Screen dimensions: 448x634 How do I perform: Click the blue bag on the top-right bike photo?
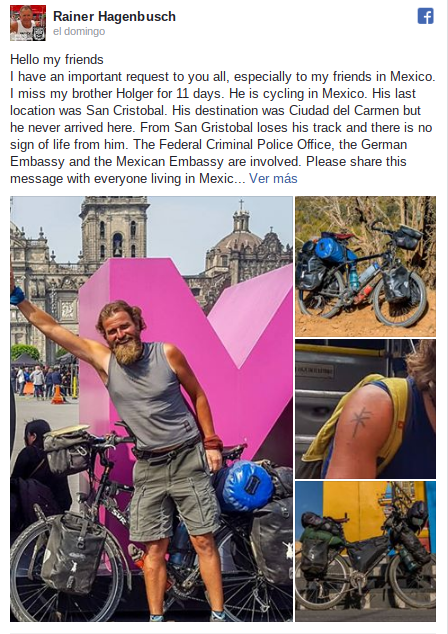click(x=332, y=249)
